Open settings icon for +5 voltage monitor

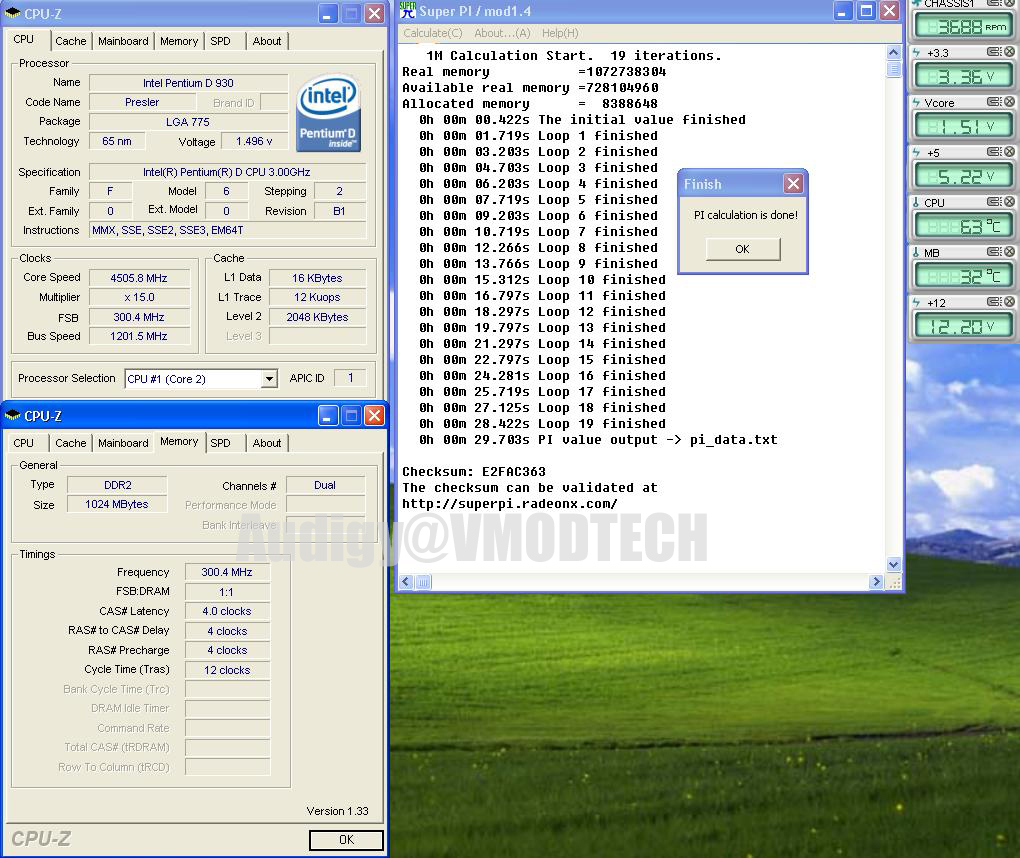pos(994,152)
